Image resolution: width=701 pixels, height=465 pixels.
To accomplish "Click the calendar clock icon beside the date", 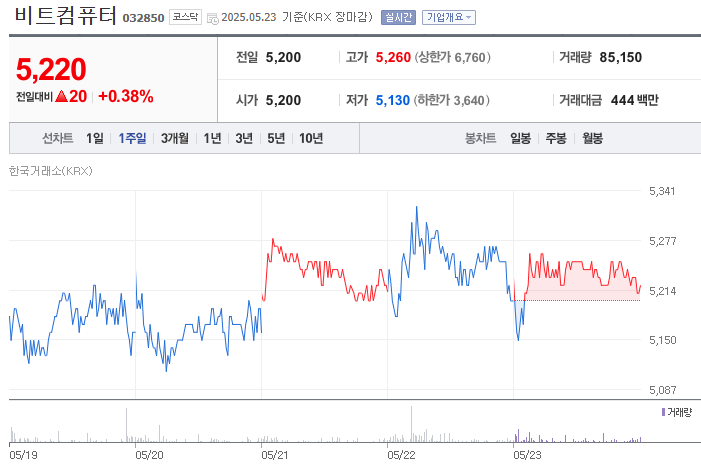I will pyautogui.click(x=213, y=18).
